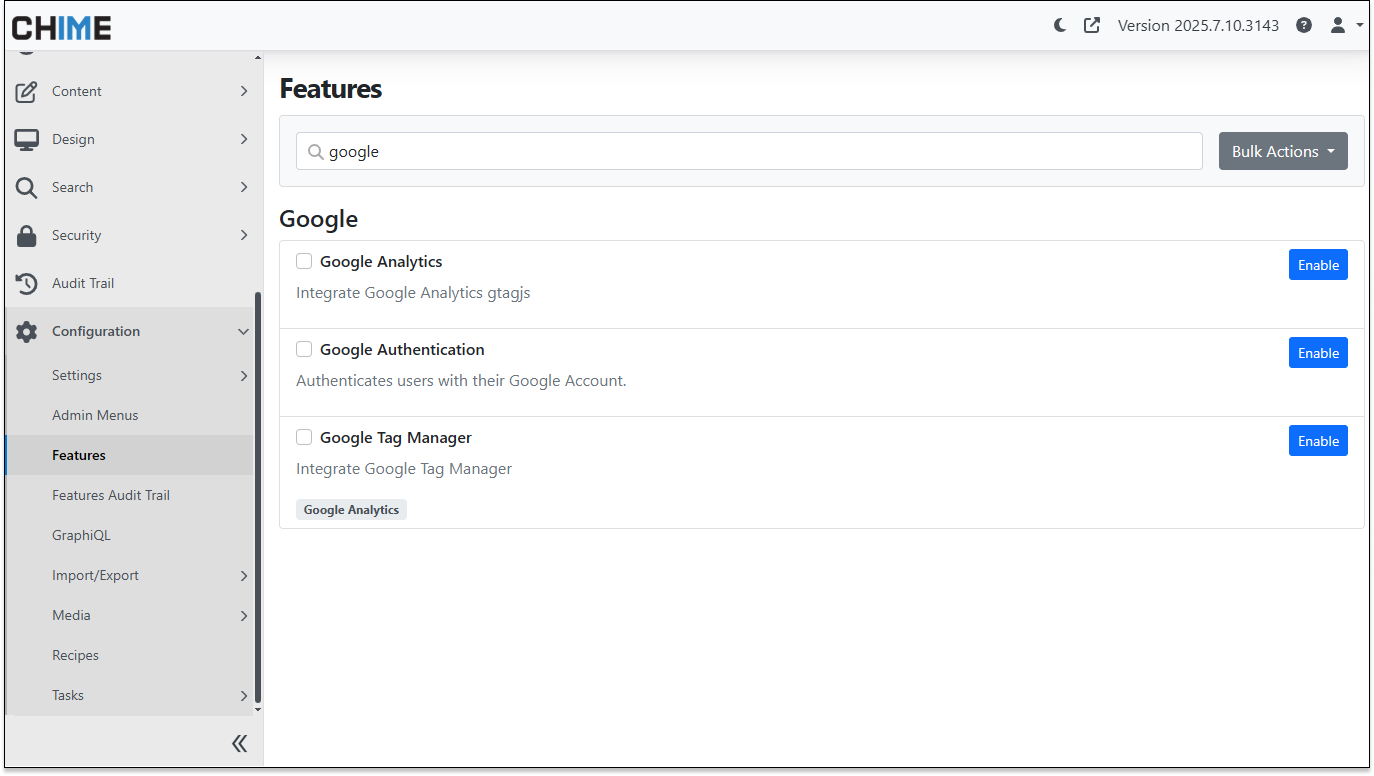Click the Google Tag Manager feature title
1374x776 pixels.
(x=396, y=437)
